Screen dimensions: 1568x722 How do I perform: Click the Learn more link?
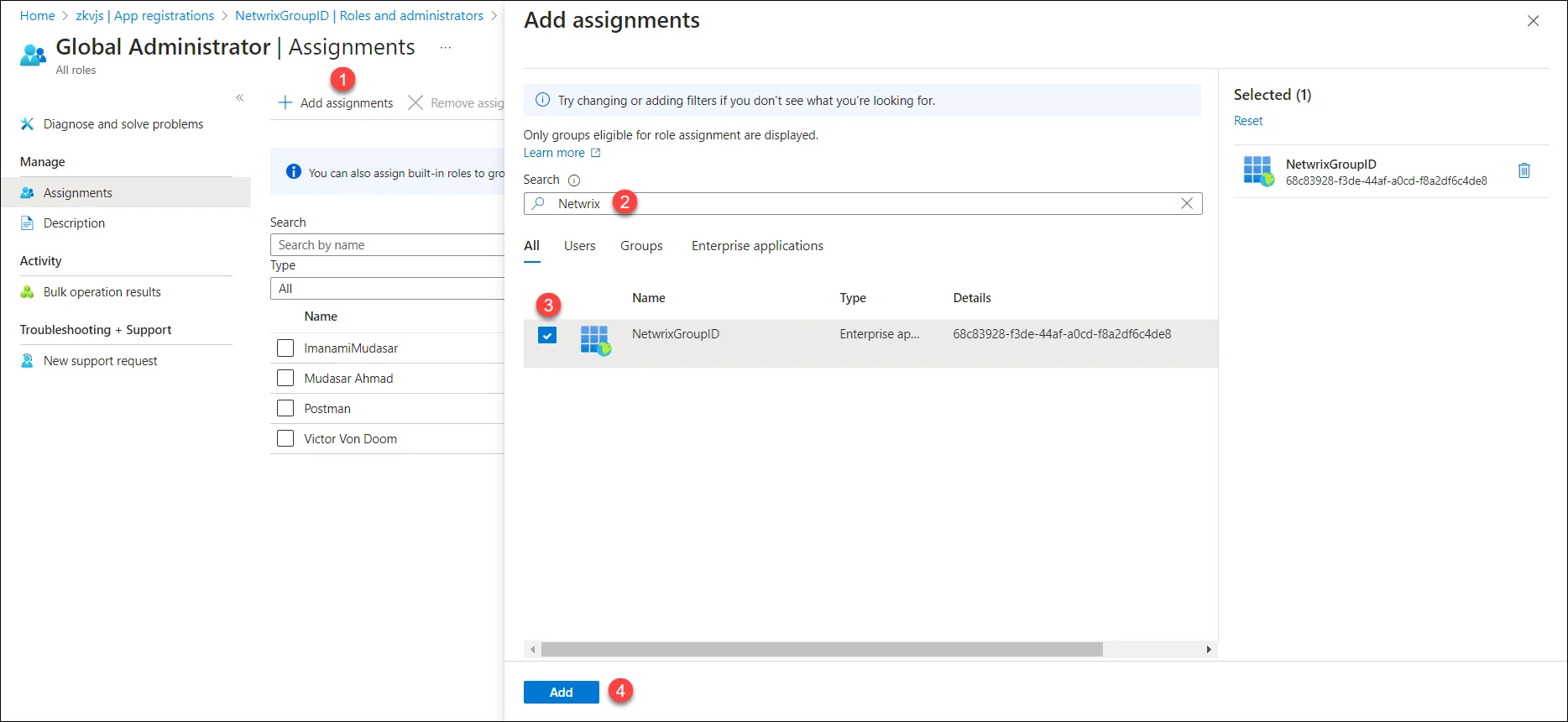554,153
